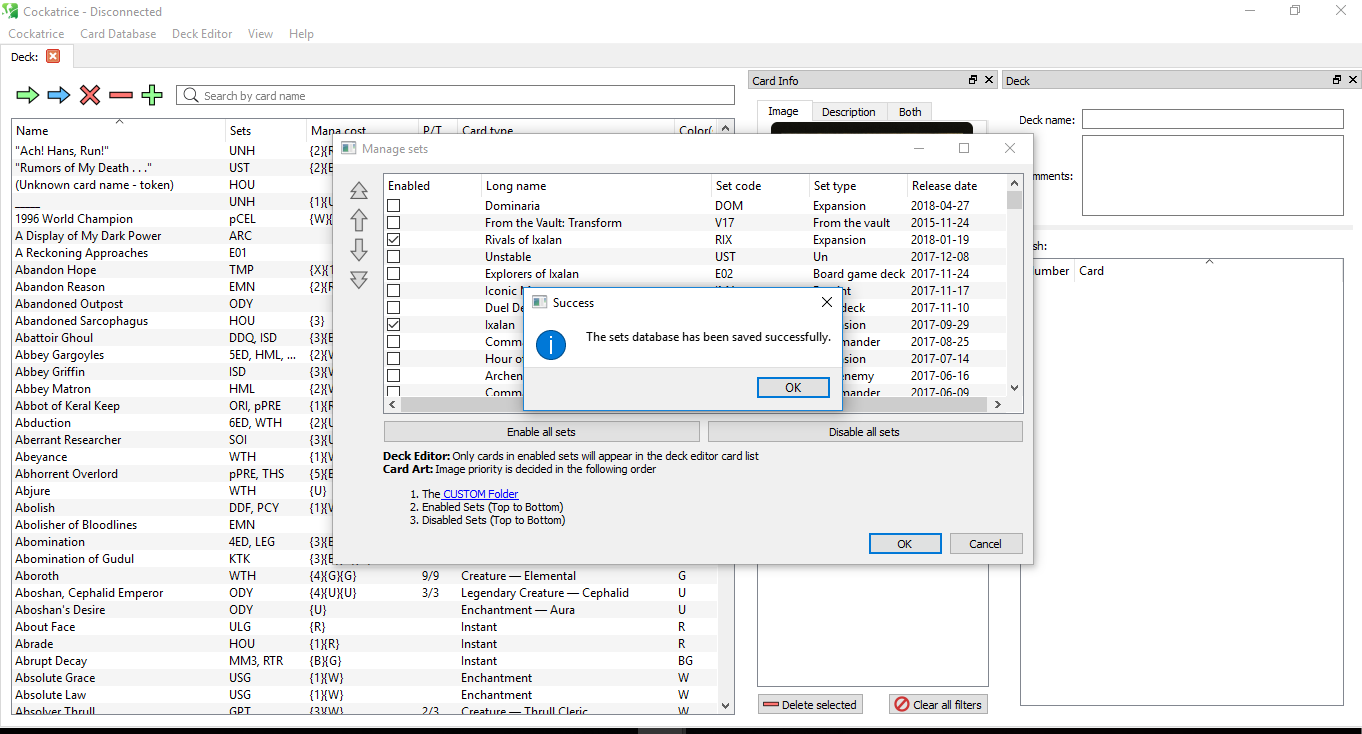Move set to top with double-up arrow
This screenshot has height=734, width=1362.
click(x=359, y=191)
